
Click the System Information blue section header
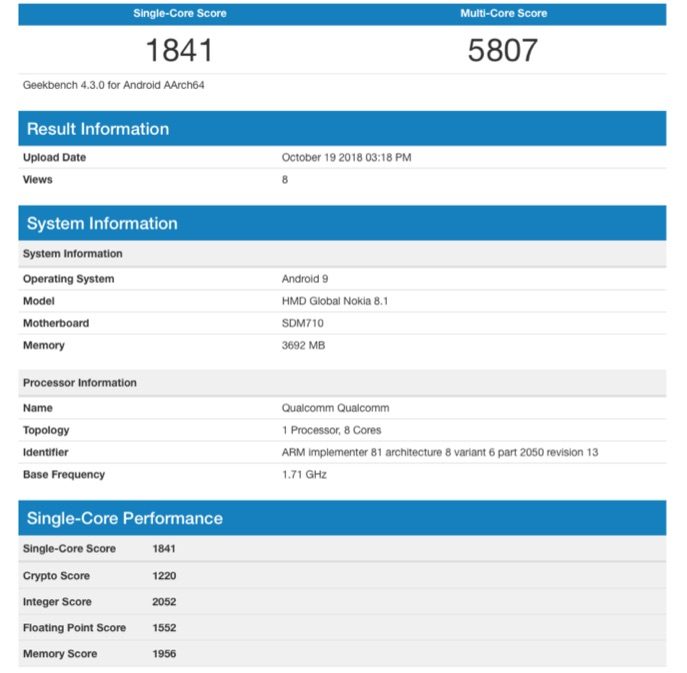[x=102, y=224]
